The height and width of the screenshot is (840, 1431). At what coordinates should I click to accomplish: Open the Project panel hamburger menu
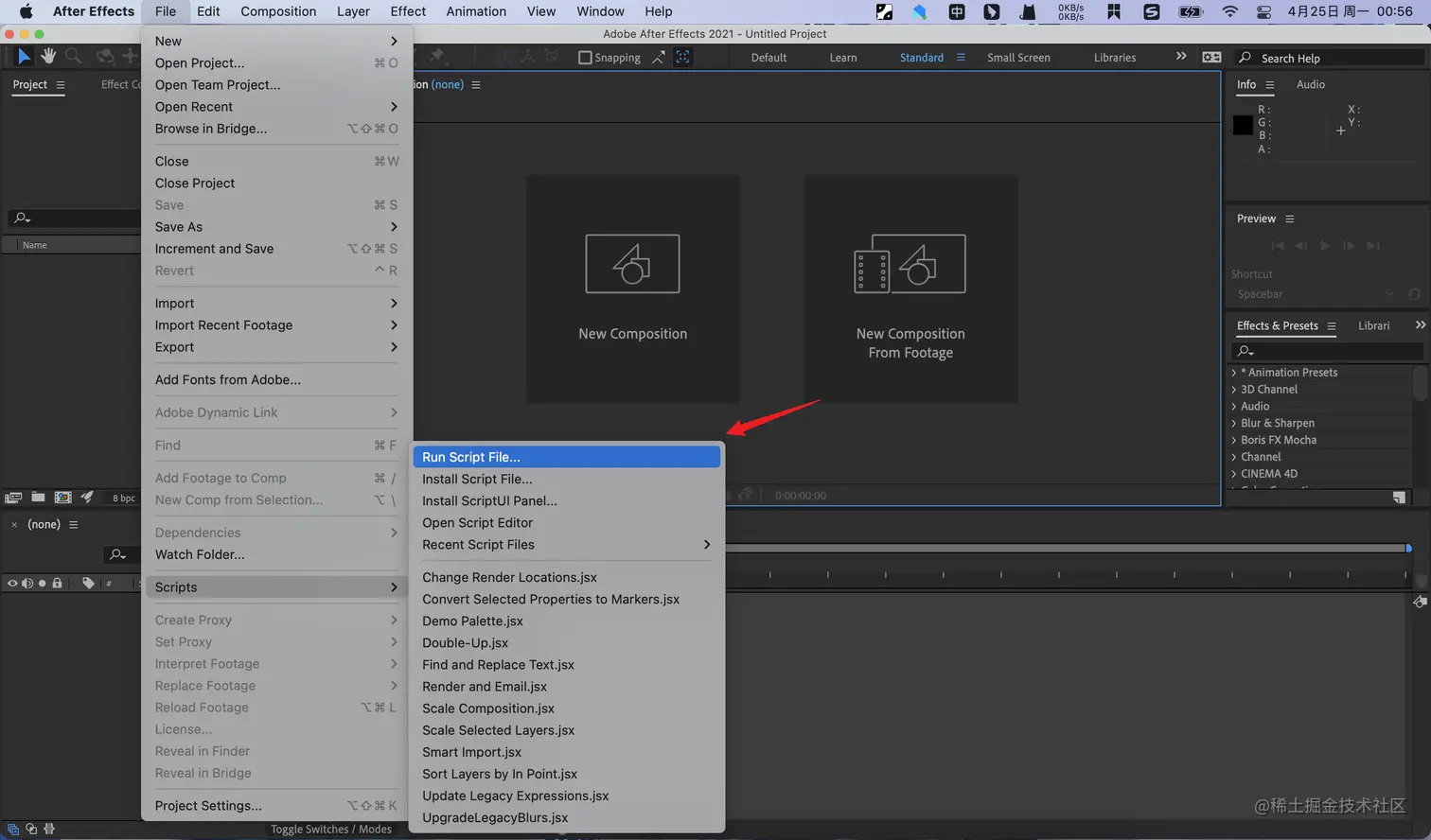point(61,85)
